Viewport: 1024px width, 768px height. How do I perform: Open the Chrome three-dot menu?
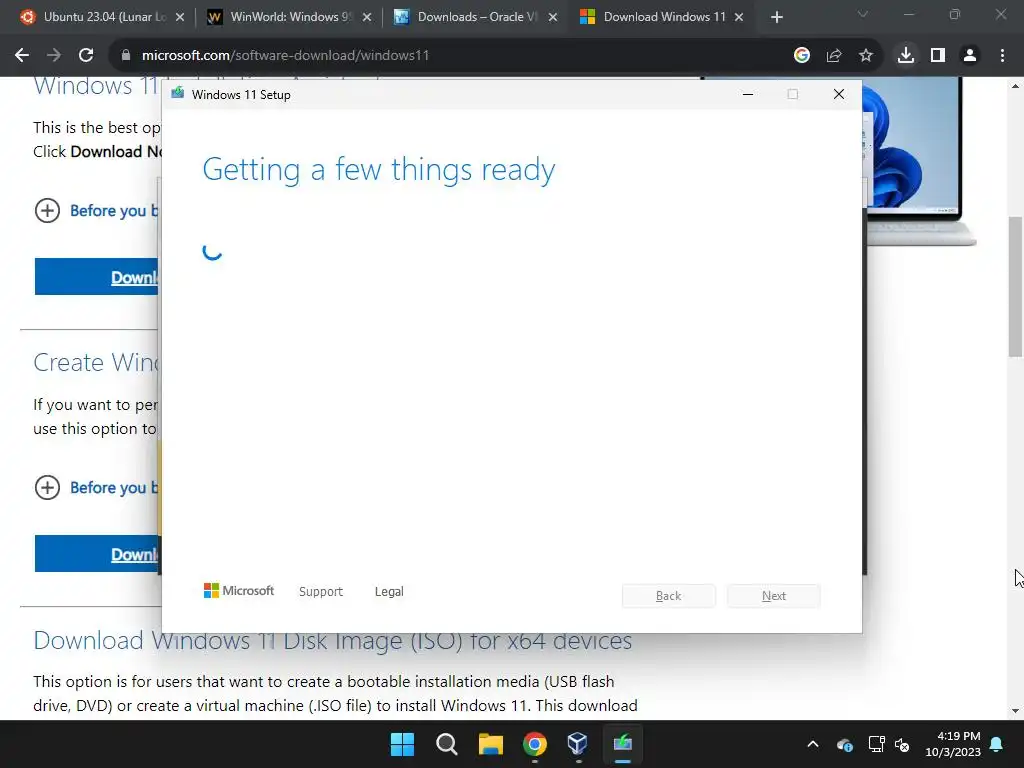[x=1002, y=56]
